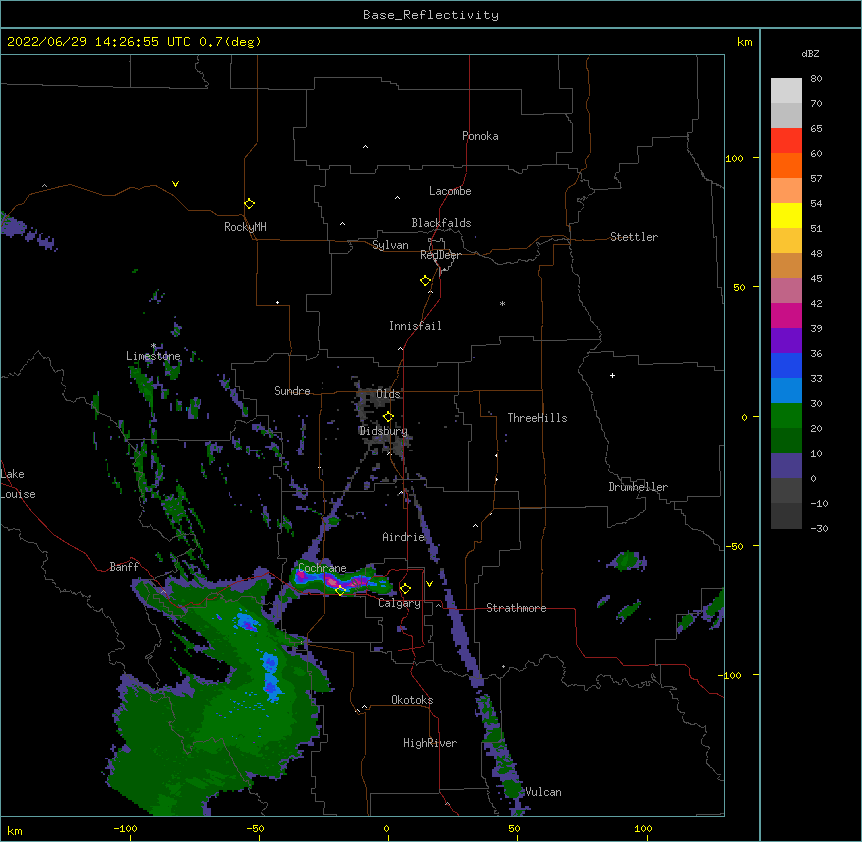Click the Lake Louise label
The width and height of the screenshot is (862, 842).
17,484
